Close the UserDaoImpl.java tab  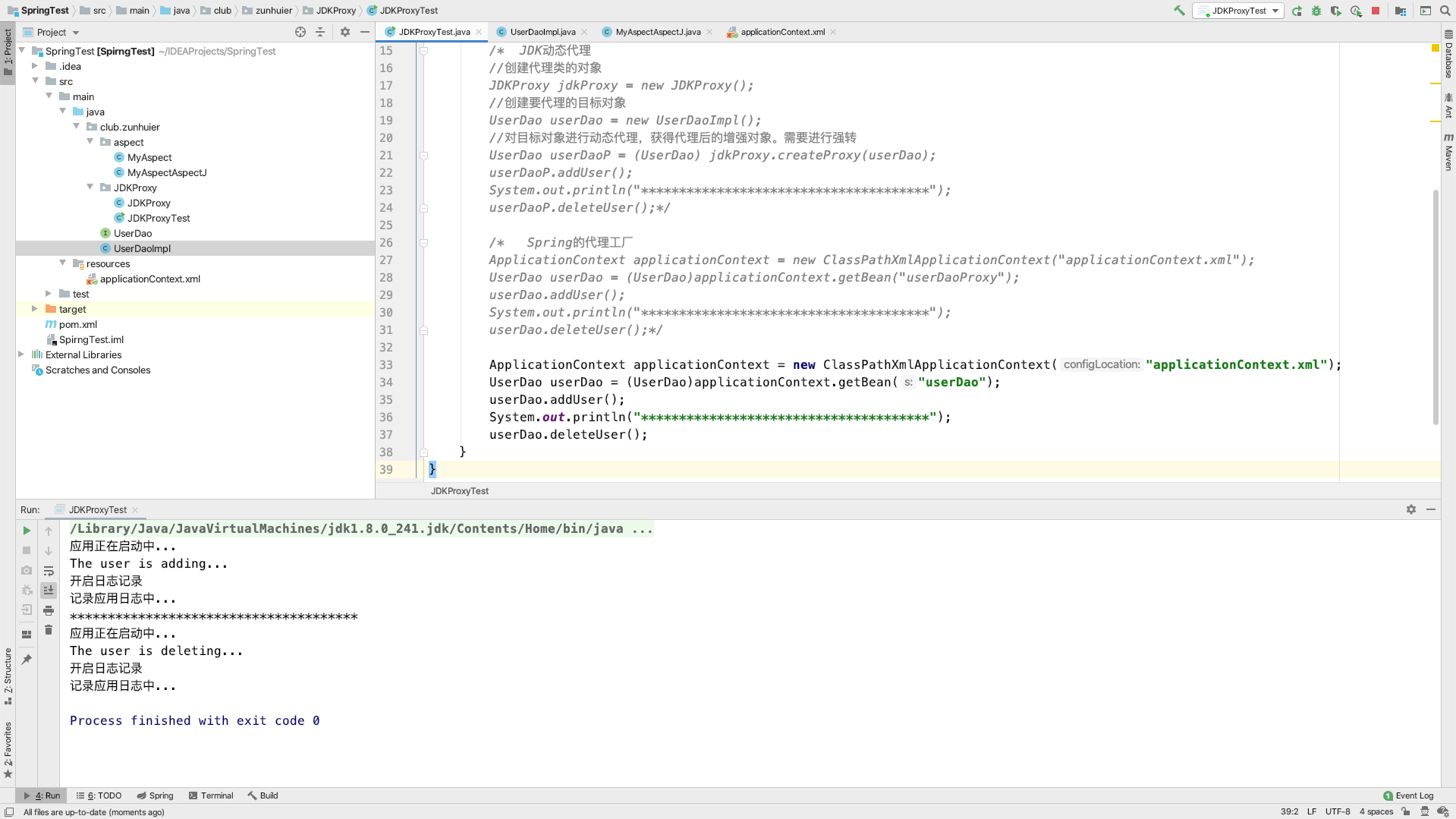pyautogui.click(x=584, y=32)
